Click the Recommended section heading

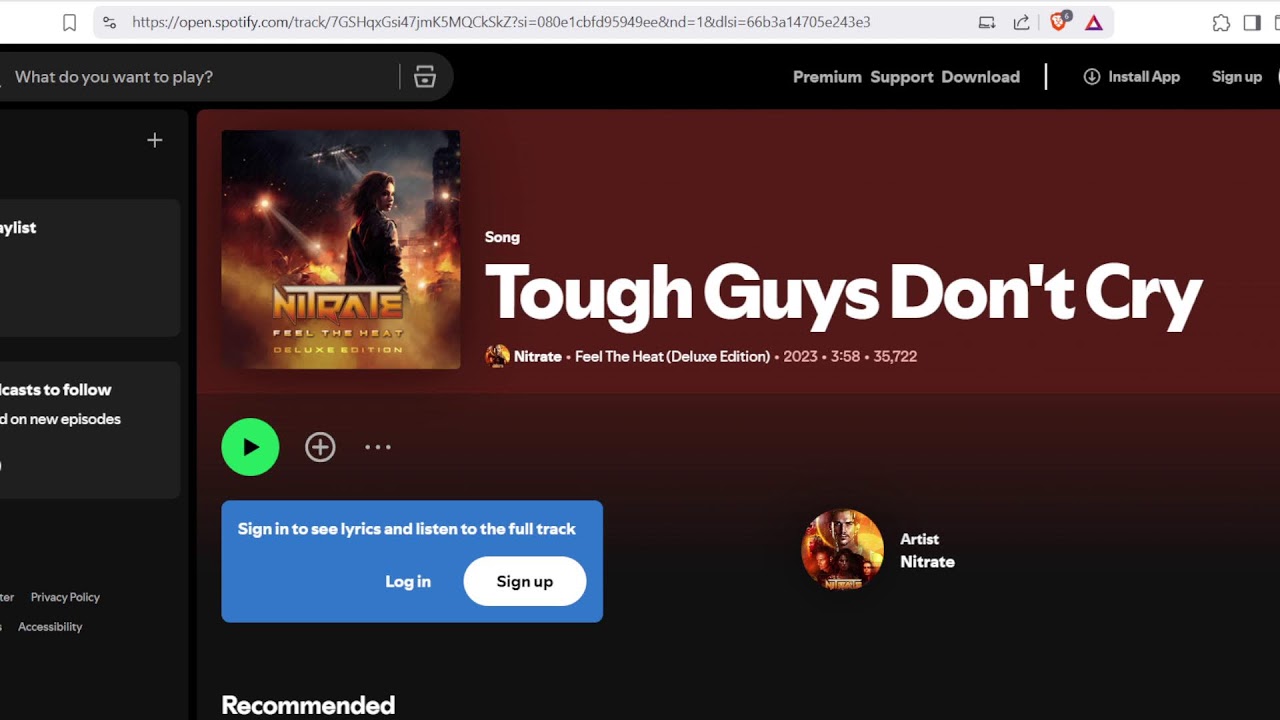point(308,705)
